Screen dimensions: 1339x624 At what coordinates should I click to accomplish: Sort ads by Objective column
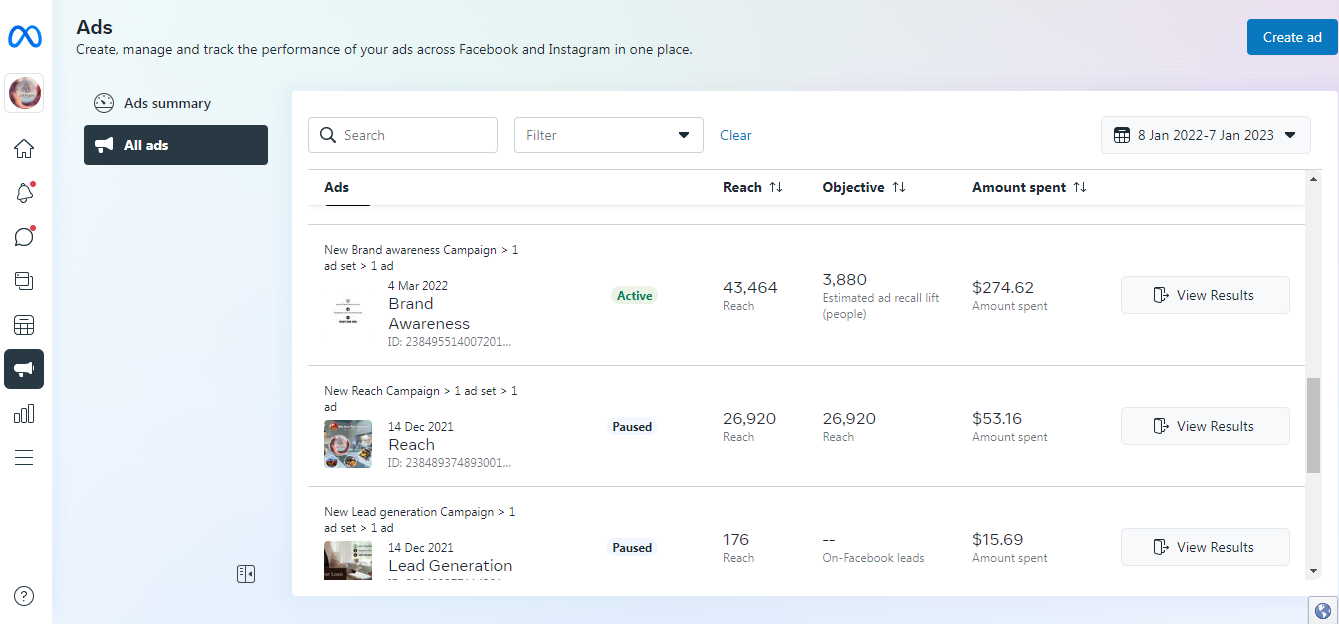[x=899, y=188]
